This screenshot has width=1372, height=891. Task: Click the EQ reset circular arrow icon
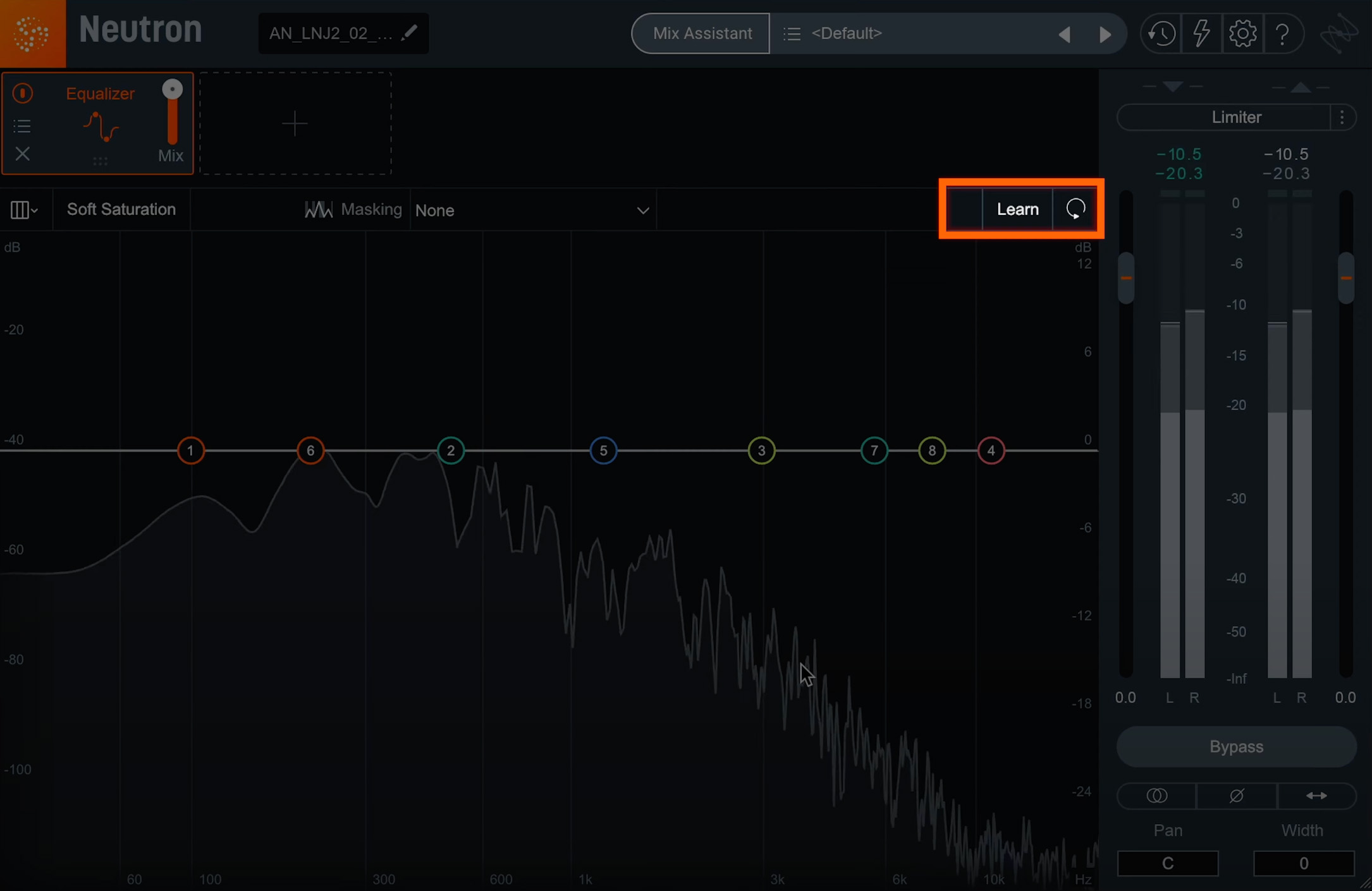[x=1075, y=209]
